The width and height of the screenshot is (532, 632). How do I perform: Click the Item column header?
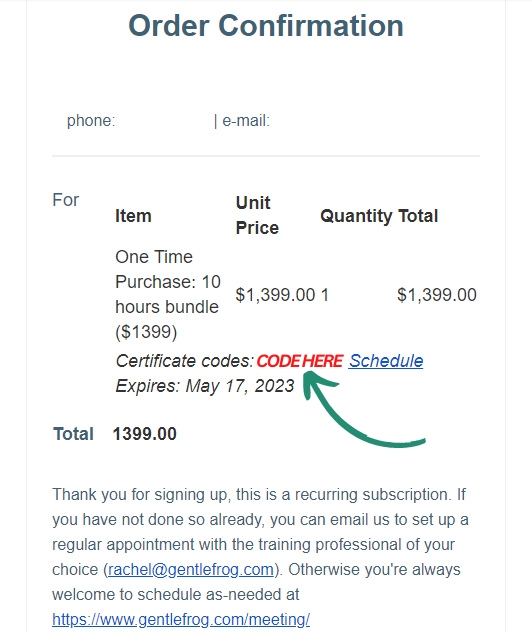point(133,216)
